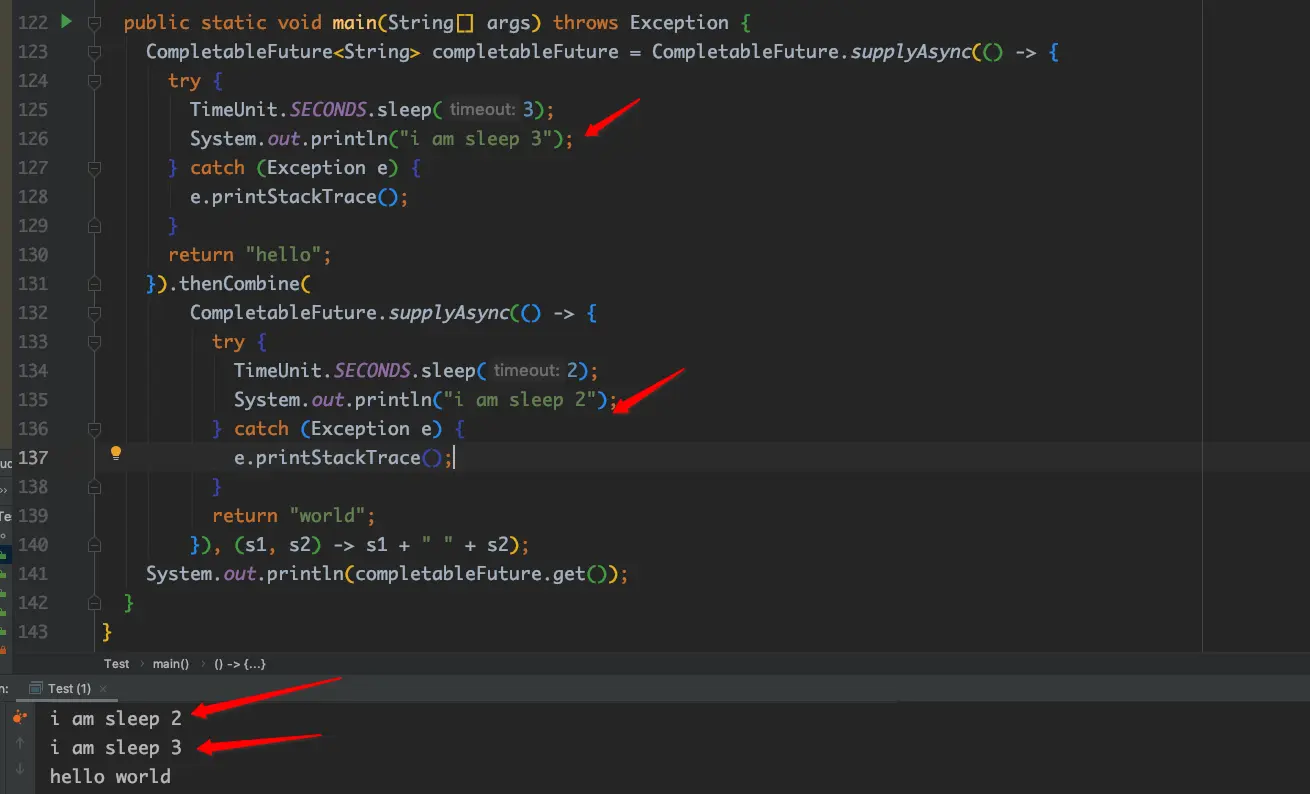
Task: Click the (s1, s2) lambda parameters
Action: click(278, 544)
